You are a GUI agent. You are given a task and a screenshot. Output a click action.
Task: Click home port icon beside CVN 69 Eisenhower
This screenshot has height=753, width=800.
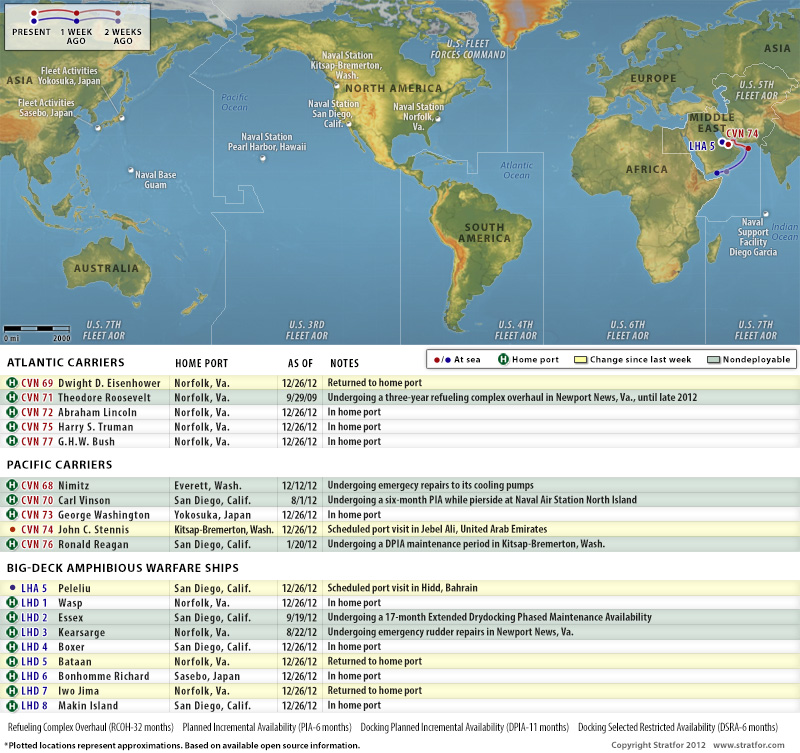12,382
